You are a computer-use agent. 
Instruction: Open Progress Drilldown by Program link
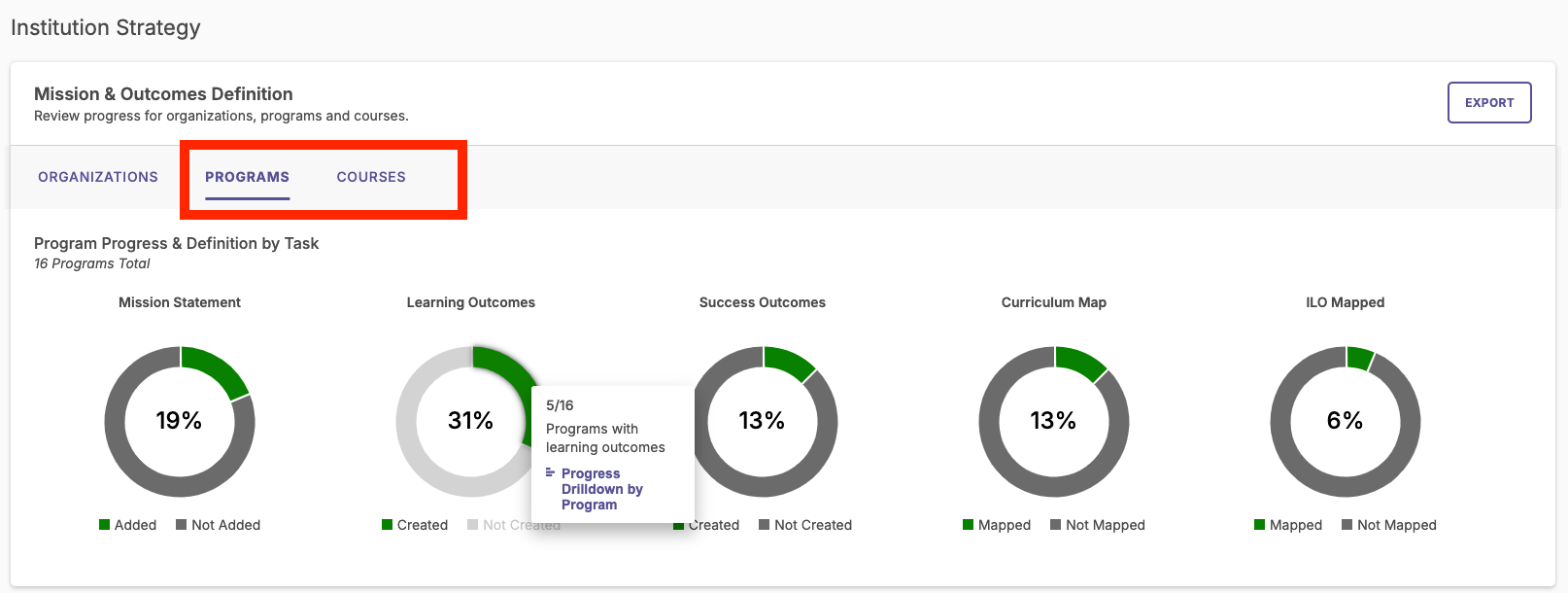click(x=602, y=489)
